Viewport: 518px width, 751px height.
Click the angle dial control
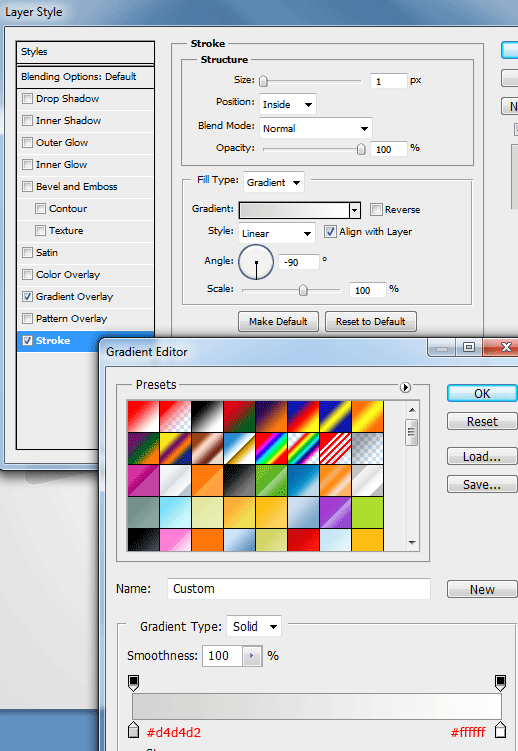(256, 262)
